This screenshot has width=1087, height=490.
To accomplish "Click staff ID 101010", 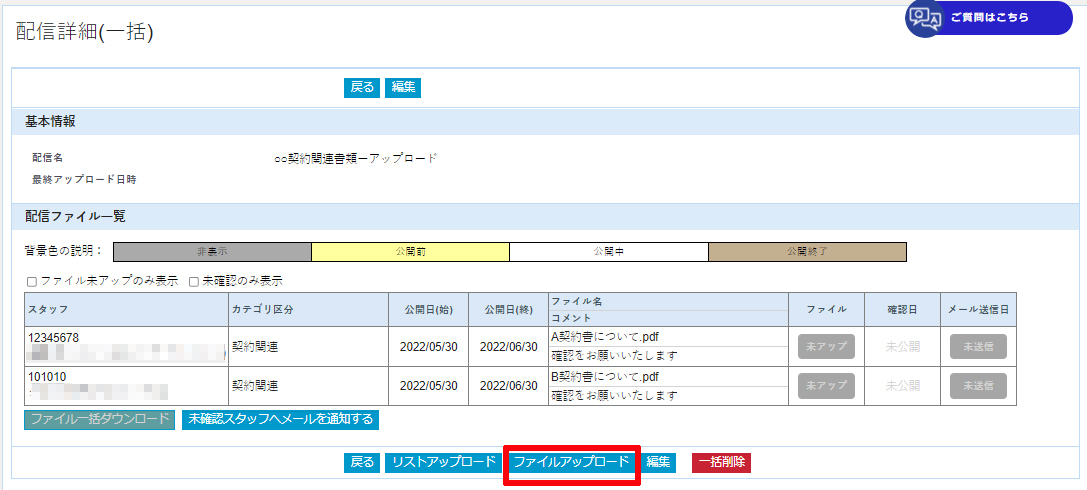I will (47, 376).
